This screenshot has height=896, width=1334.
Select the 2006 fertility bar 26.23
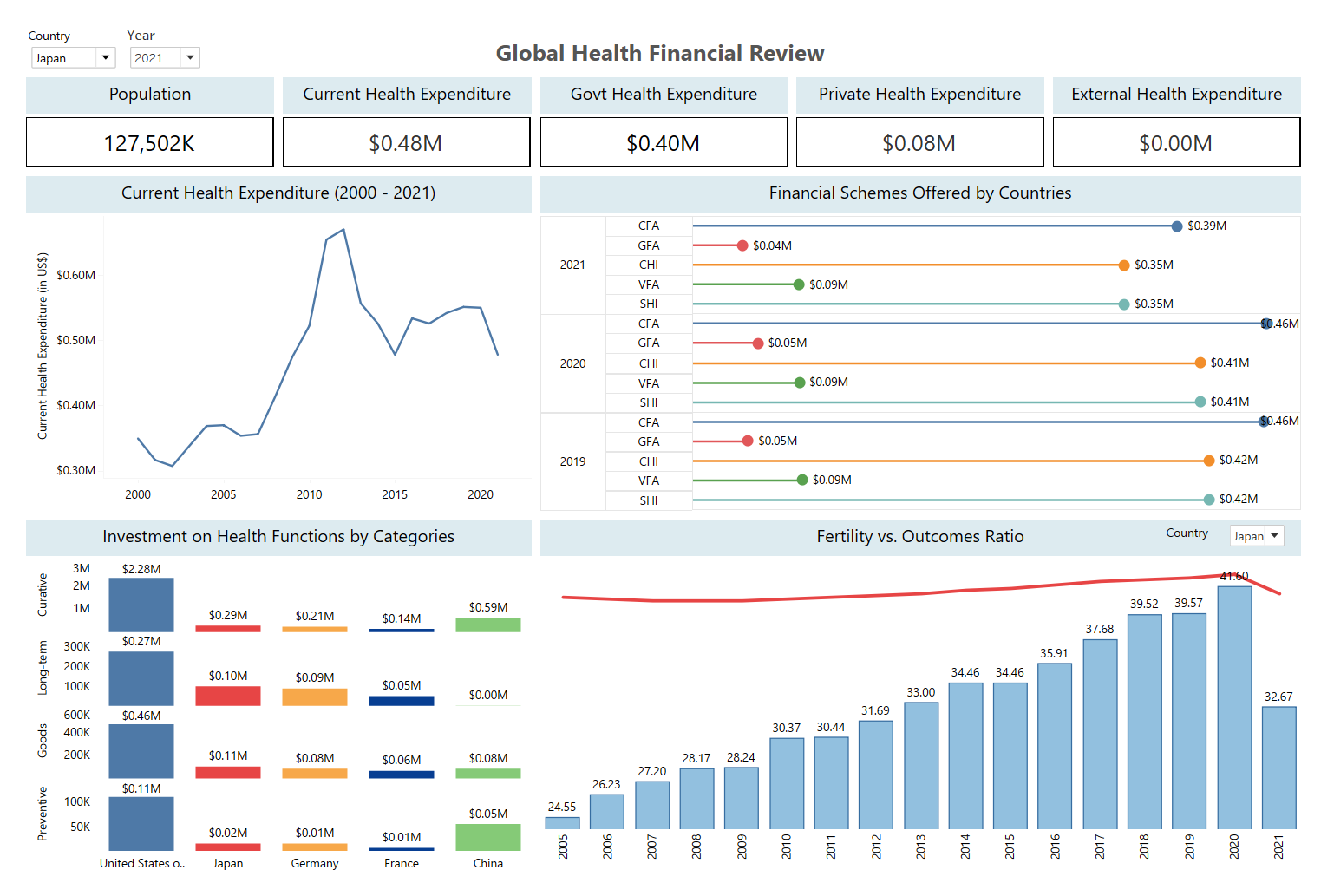point(607,812)
